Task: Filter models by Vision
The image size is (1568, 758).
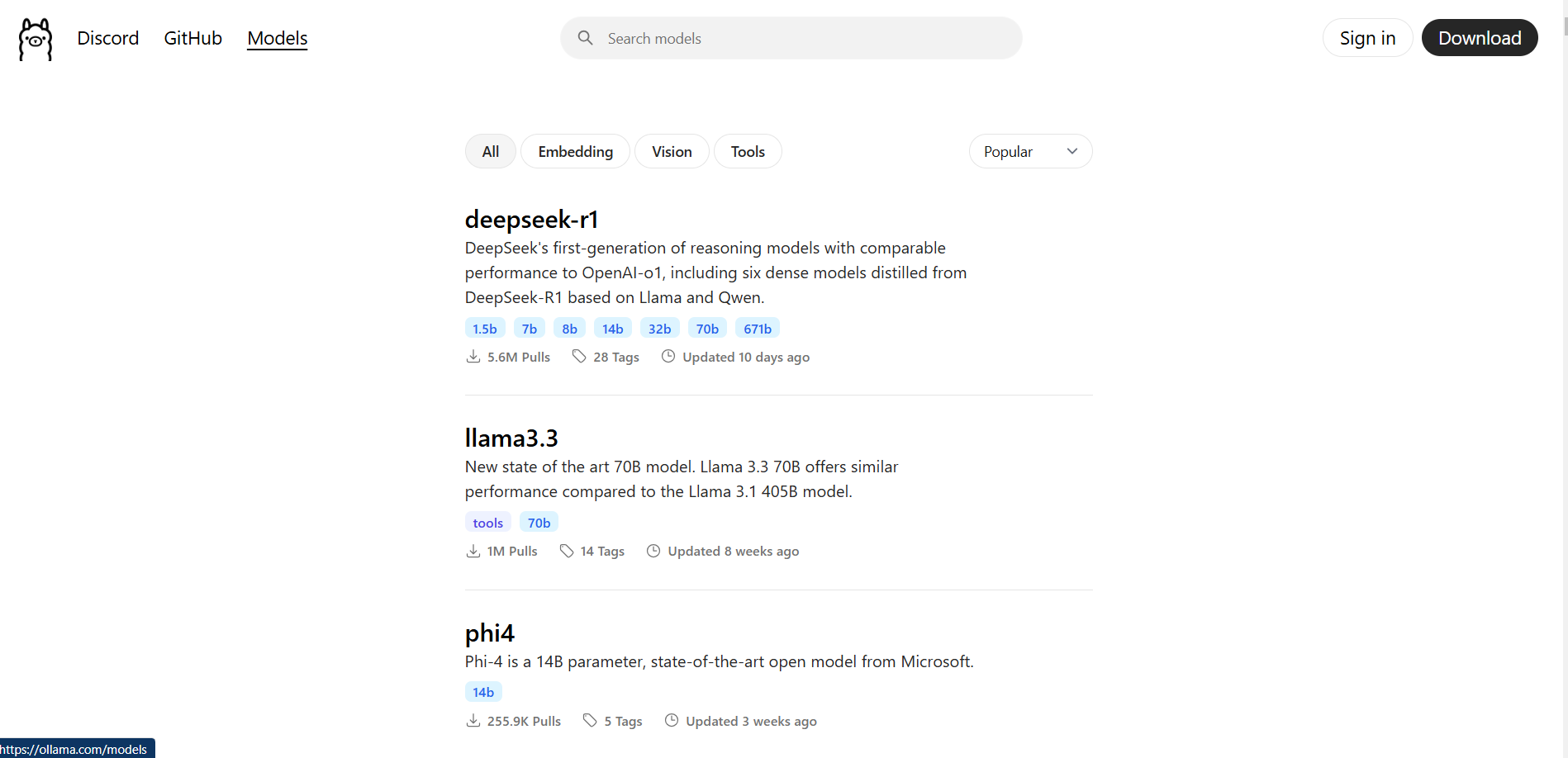Action: [x=672, y=151]
